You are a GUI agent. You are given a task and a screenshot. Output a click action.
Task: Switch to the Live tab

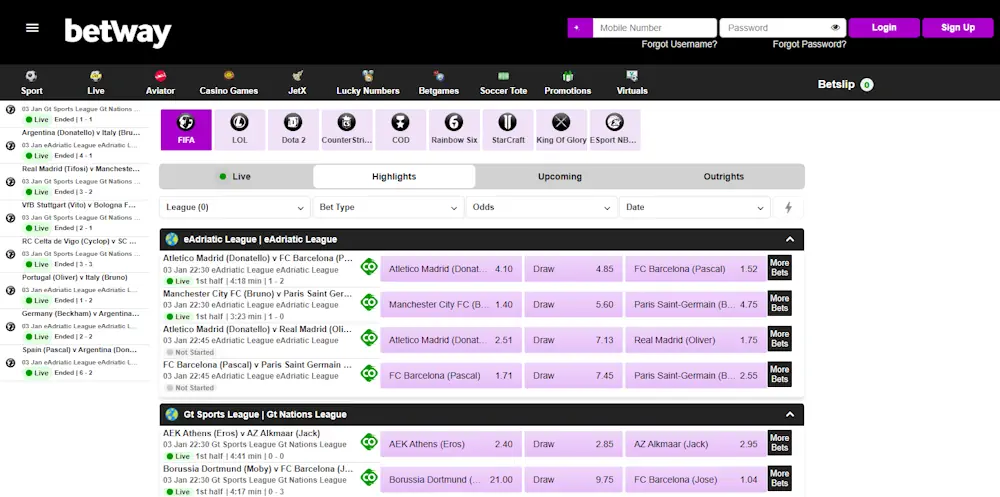(x=235, y=177)
